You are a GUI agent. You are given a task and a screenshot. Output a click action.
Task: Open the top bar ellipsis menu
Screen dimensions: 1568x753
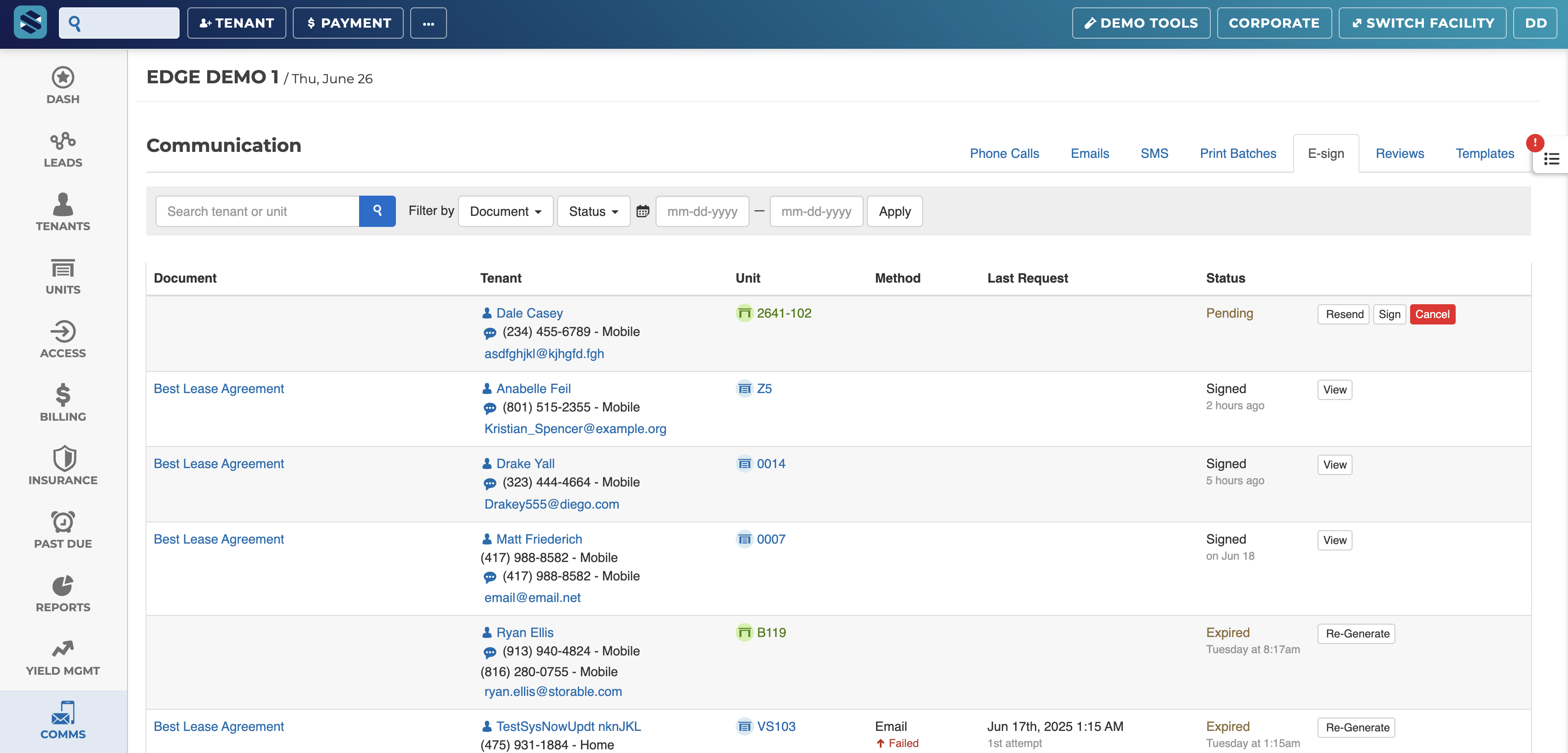tap(428, 23)
